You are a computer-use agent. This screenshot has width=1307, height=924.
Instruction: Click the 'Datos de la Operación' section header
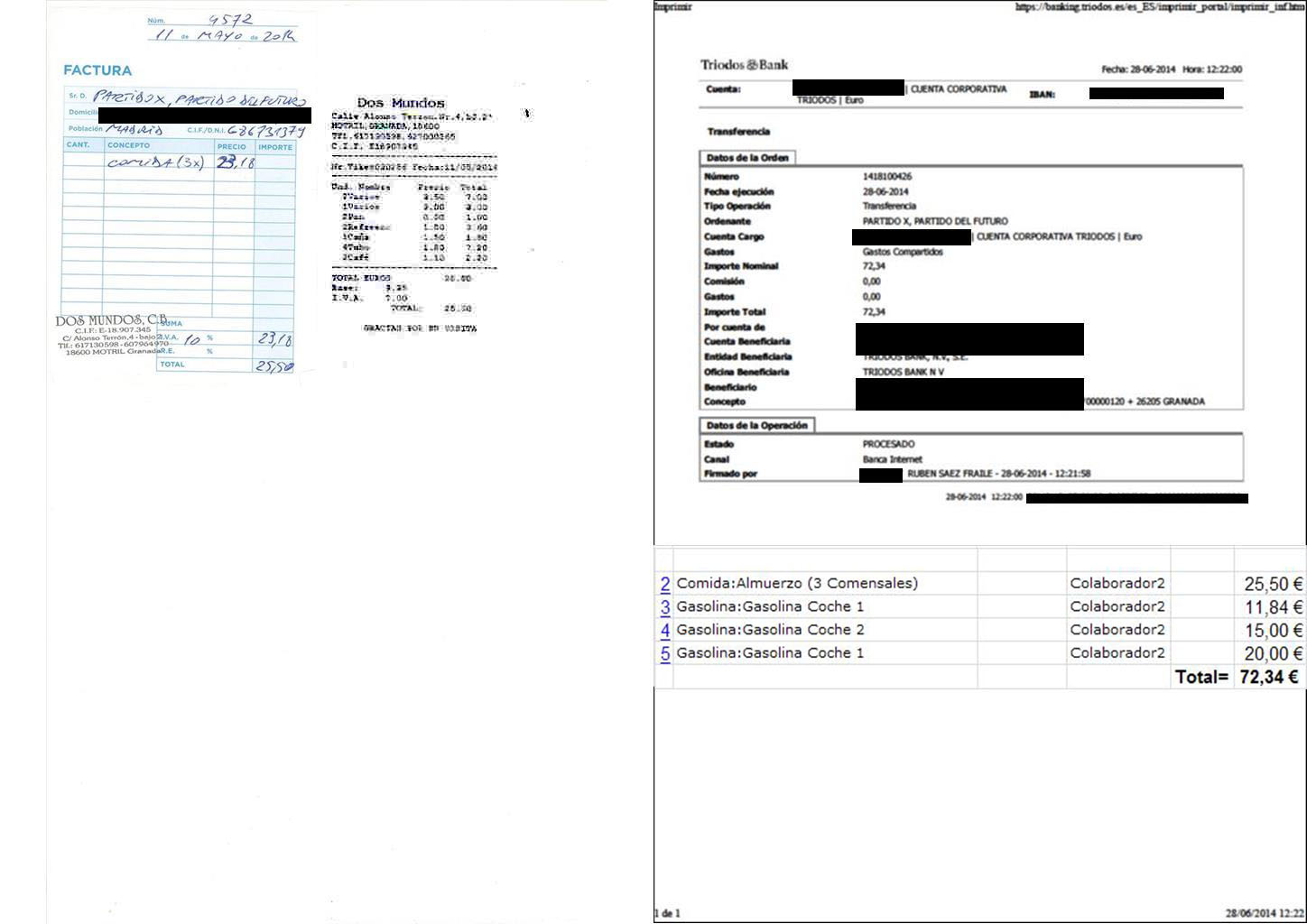point(757,425)
